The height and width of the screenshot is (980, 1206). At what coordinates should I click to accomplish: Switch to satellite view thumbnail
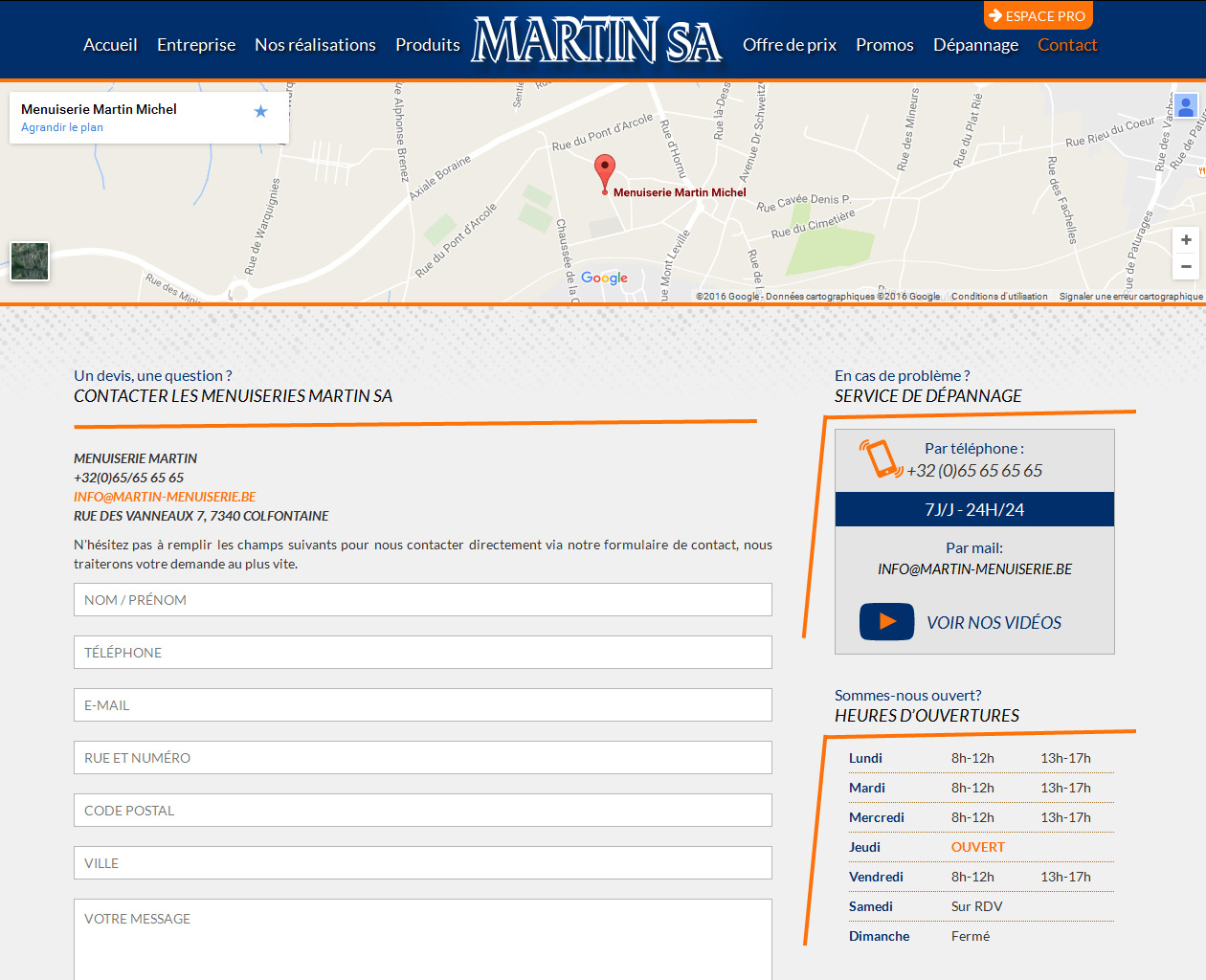[x=30, y=261]
